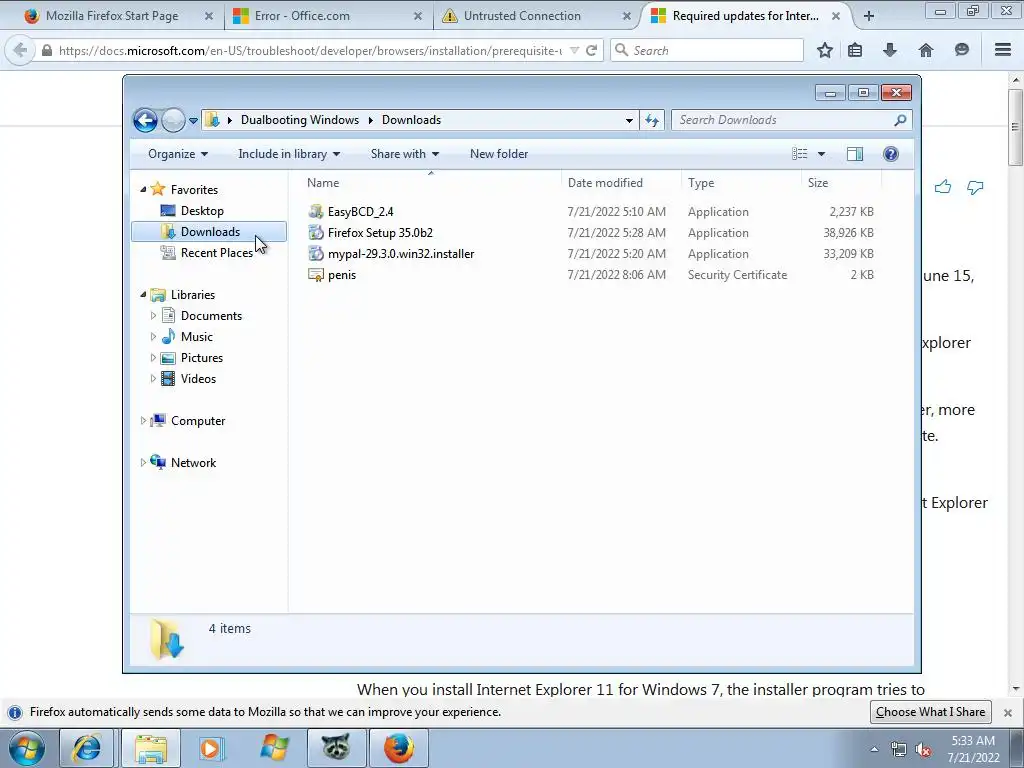Open the Share with menu
1024x768 pixels.
click(404, 154)
